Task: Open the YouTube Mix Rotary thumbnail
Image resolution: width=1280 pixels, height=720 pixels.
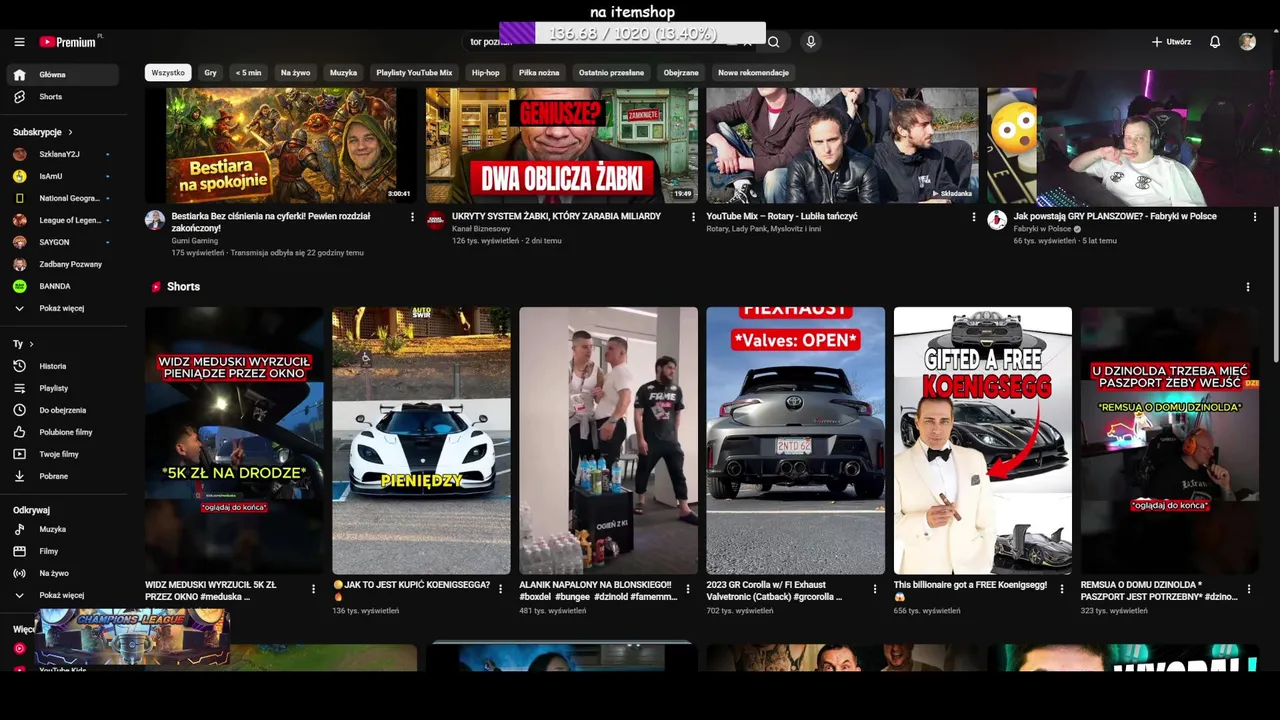Action: 842,146
